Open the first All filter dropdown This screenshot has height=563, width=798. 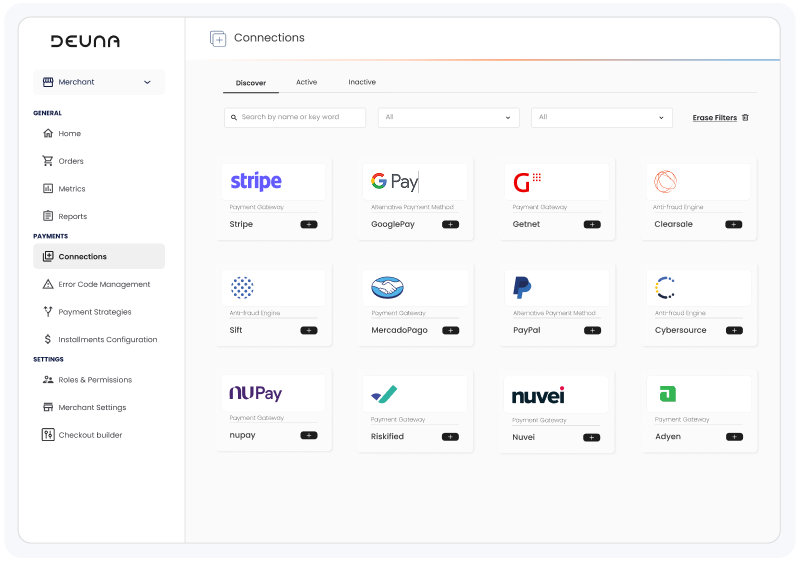click(448, 117)
